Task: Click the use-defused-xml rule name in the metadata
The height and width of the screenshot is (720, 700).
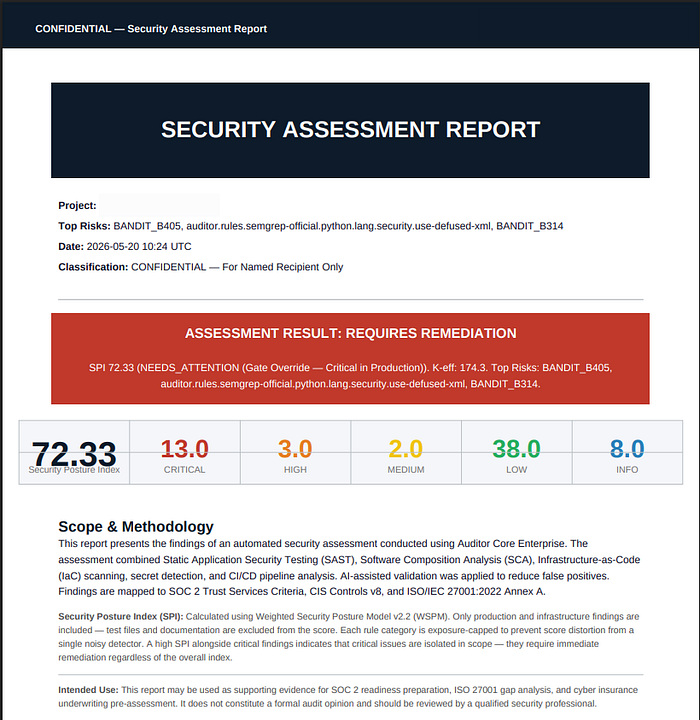Action: pos(339,226)
